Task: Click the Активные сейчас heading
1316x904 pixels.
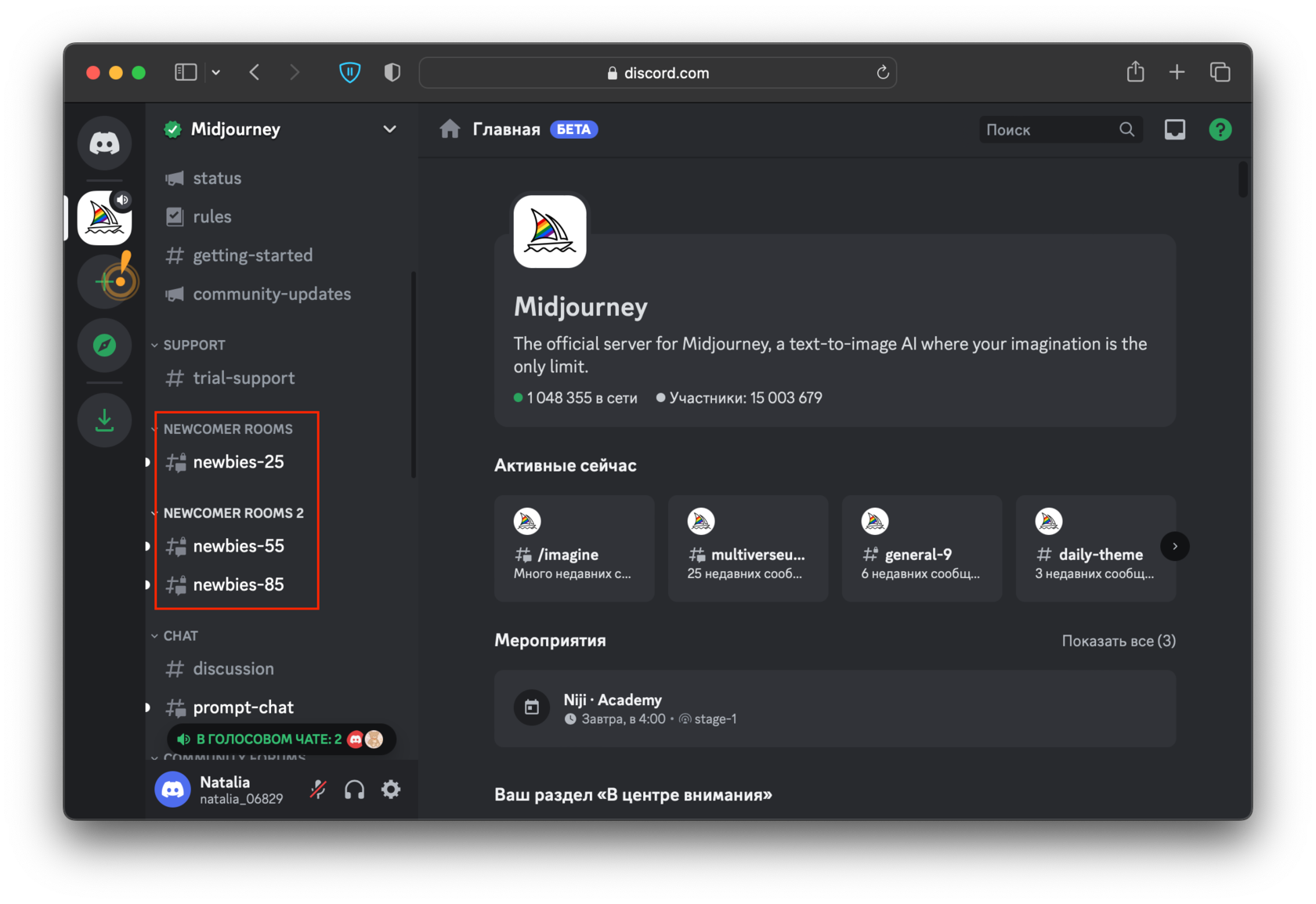Action: coord(566,465)
